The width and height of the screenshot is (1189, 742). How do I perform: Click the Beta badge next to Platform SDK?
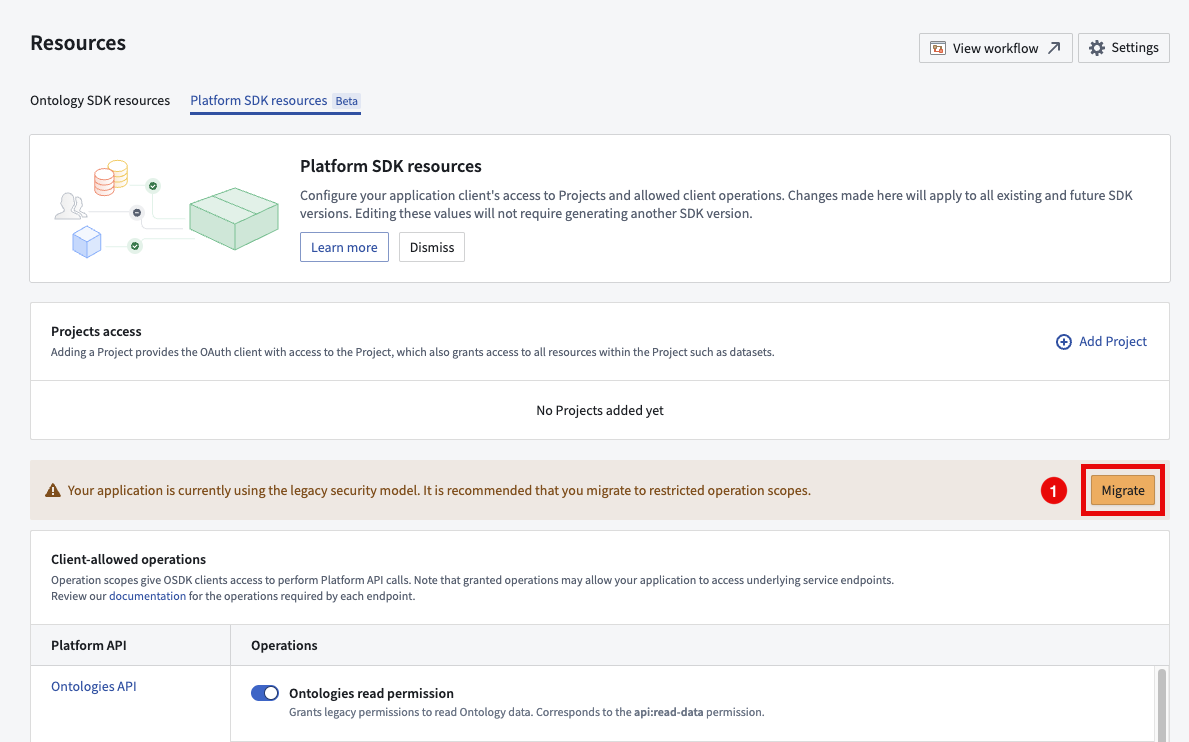coord(346,100)
